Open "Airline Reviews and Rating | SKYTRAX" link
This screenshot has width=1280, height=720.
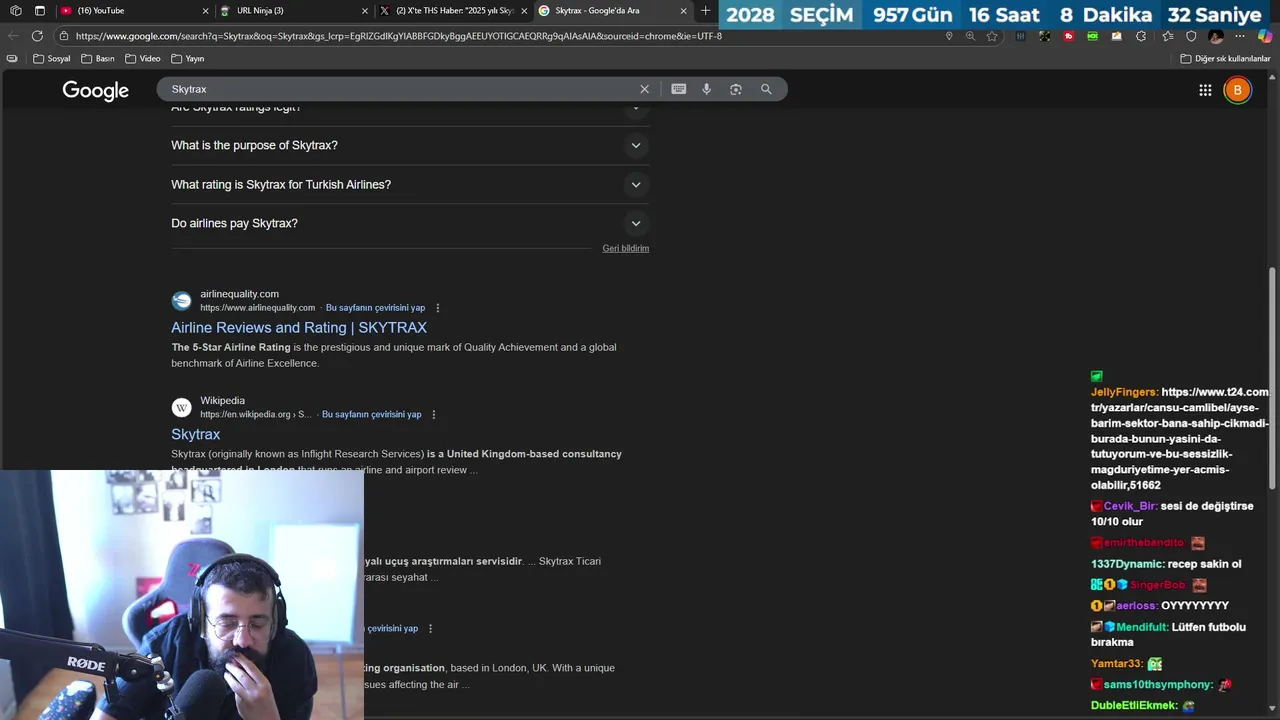299,328
